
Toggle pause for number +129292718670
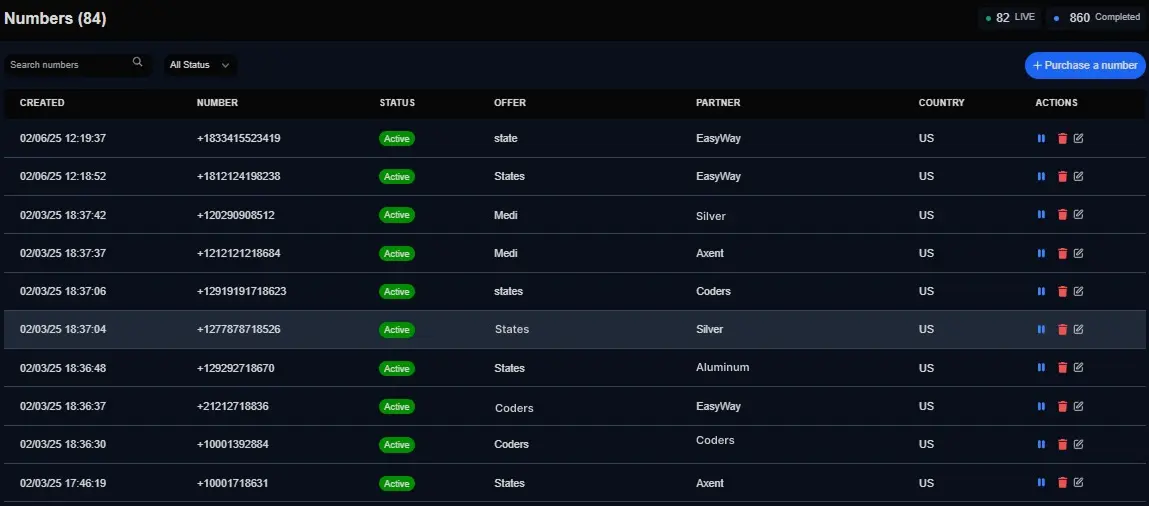click(1041, 368)
